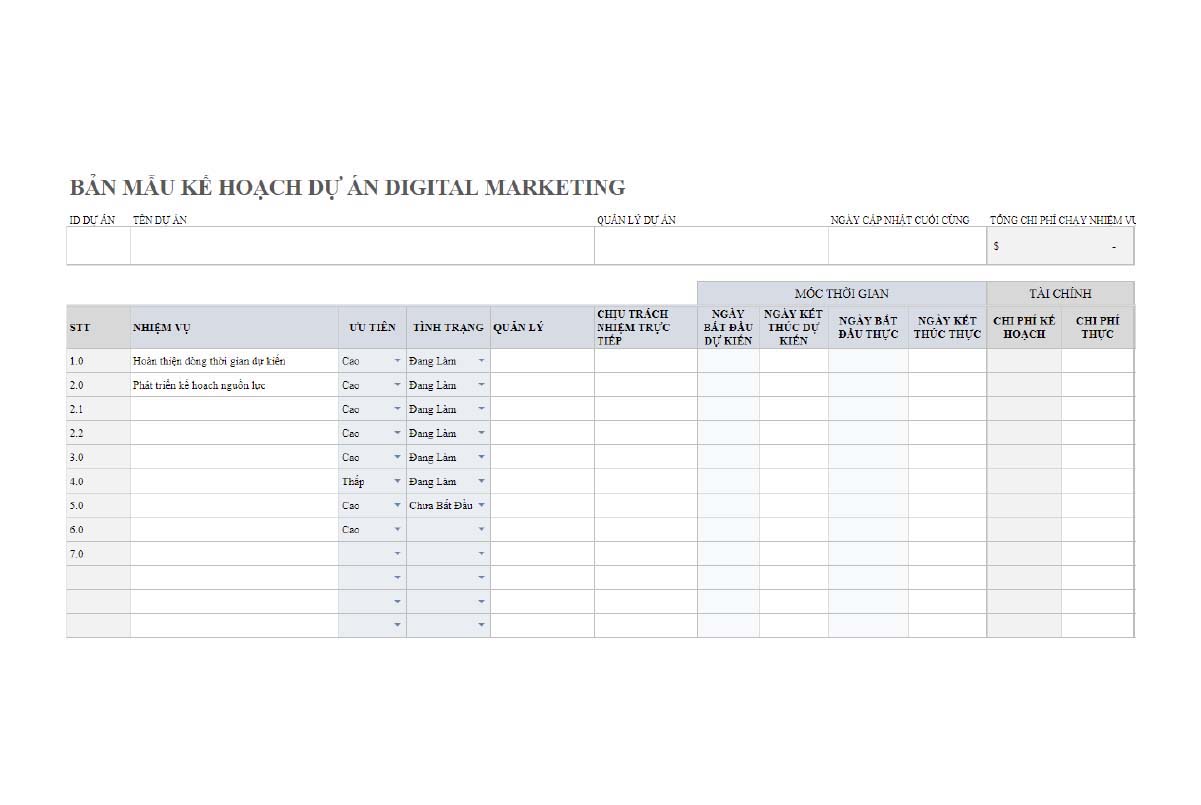
Task: Select the STT cell 4.0
Action: pos(98,481)
